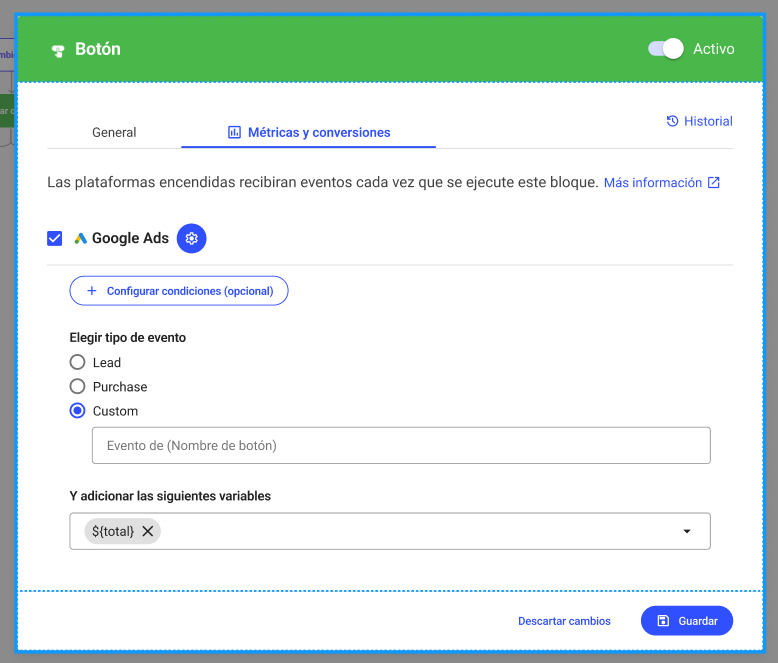778x663 pixels.
Task: Open the Métricas y conversiones tab
Action: click(309, 133)
